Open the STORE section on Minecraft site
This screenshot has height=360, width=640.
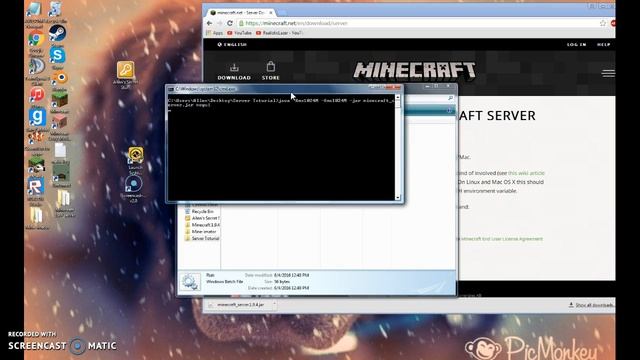point(271,71)
